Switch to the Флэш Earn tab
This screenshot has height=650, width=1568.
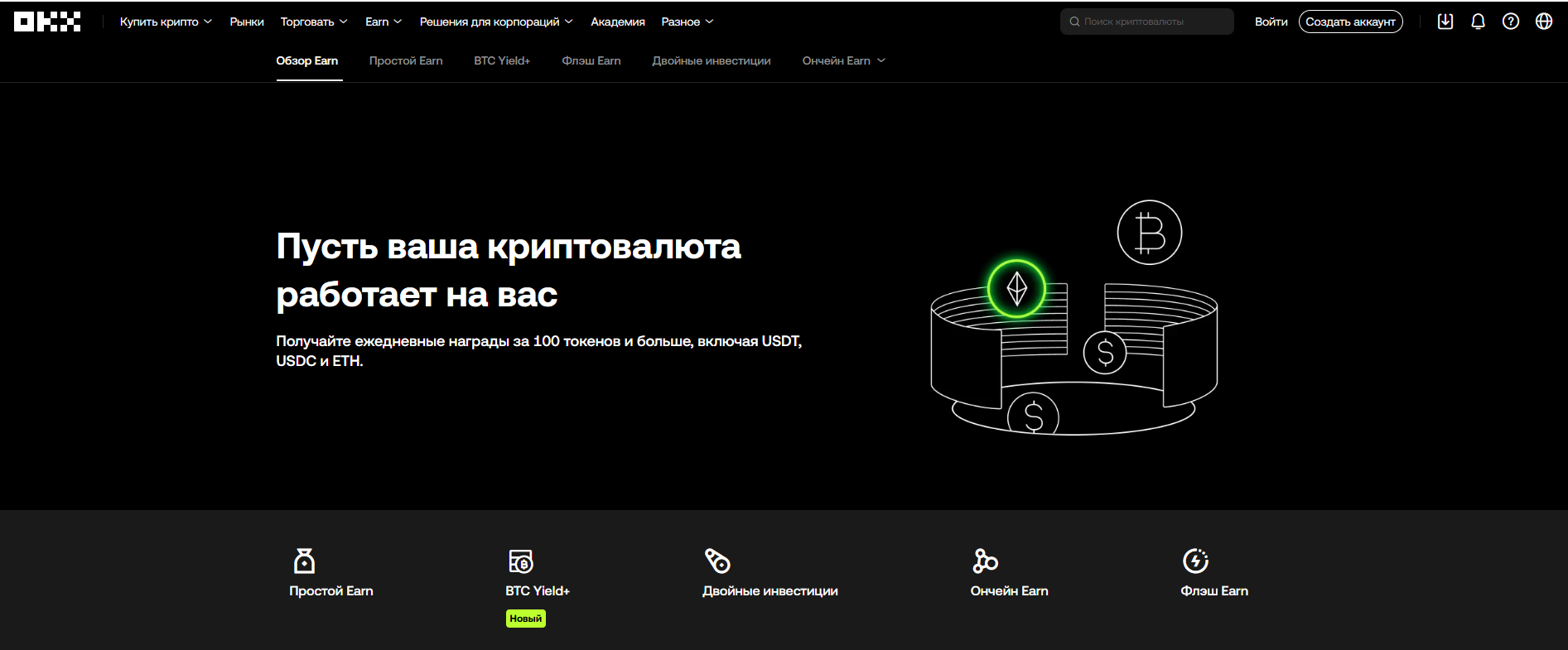pyautogui.click(x=591, y=60)
